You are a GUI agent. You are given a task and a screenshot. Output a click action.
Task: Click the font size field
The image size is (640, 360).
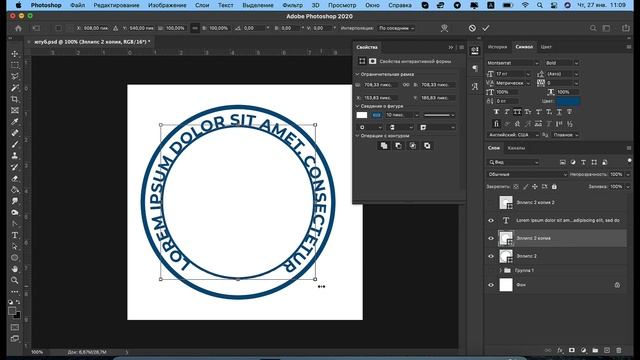(x=509, y=74)
